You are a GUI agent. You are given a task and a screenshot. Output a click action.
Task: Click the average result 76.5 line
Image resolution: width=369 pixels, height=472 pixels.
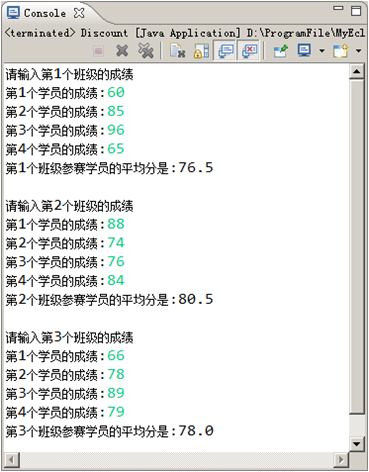tap(109, 168)
